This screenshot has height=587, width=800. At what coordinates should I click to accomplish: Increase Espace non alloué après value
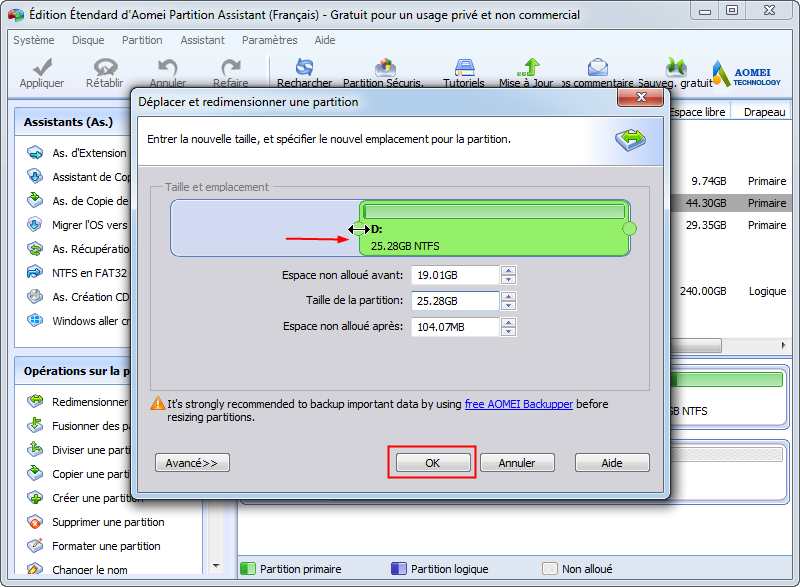508,322
